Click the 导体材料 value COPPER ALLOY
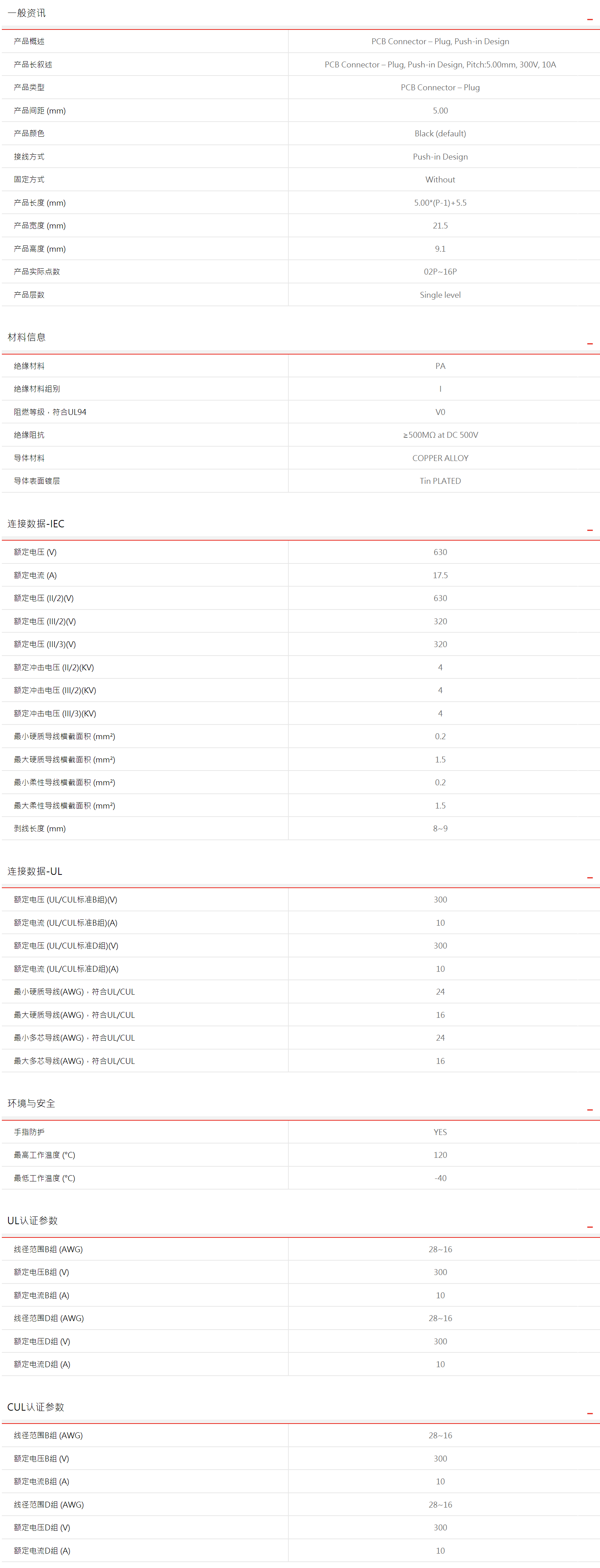 click(x=440, y=458)
